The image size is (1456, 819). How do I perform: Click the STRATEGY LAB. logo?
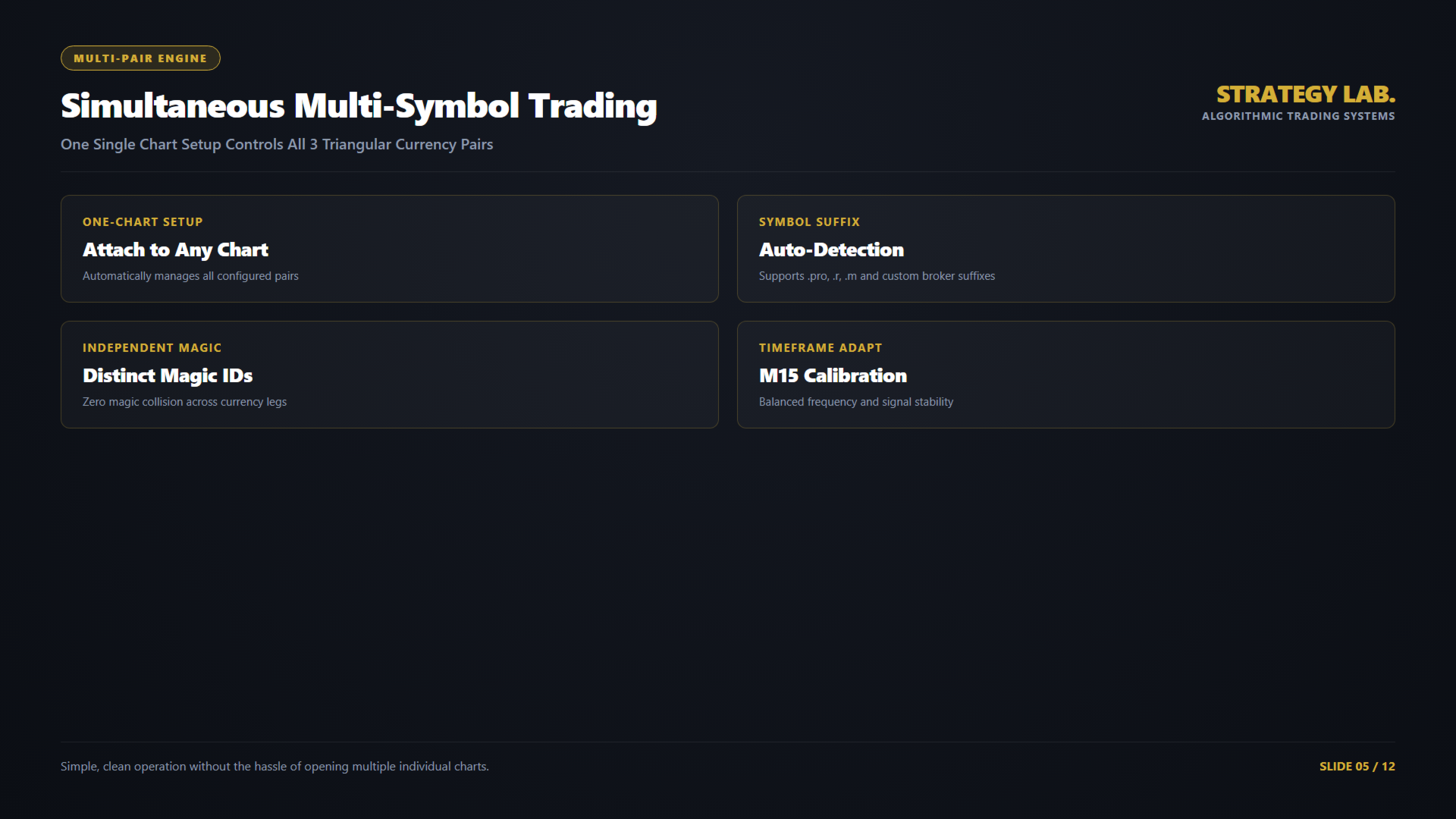click(x=1305, y=94)
